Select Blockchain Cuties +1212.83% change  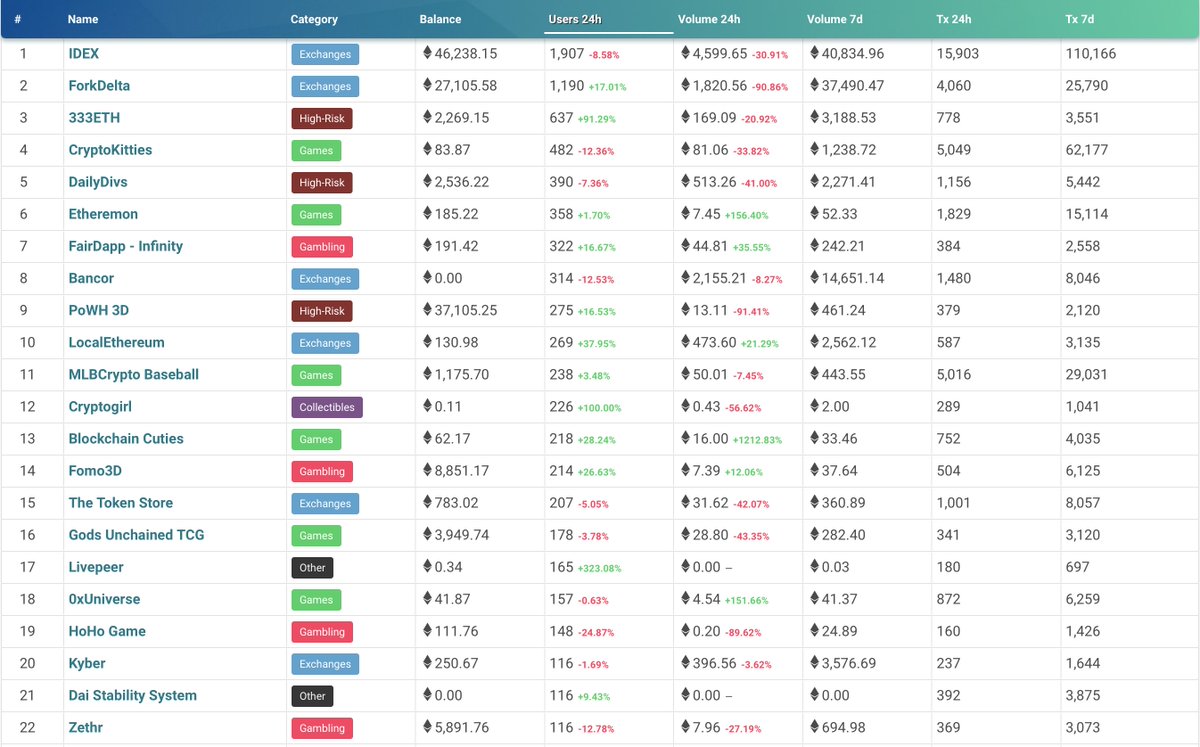[x=757, y=440]
